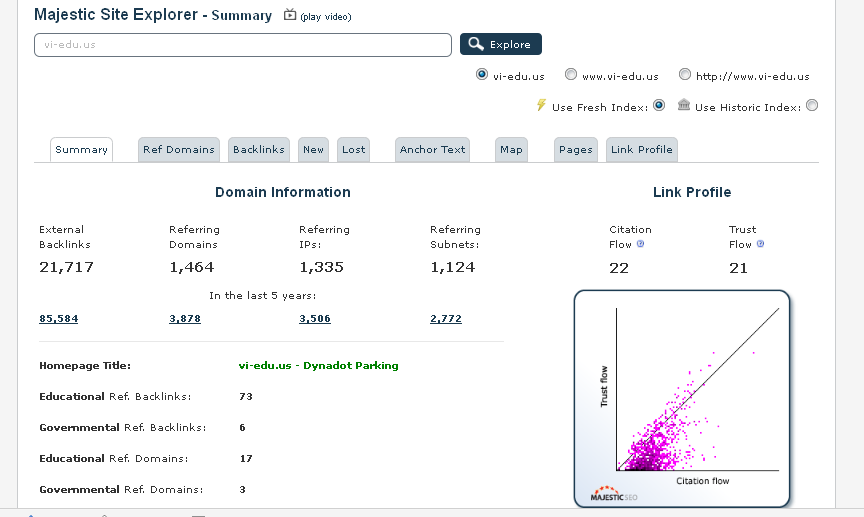Click the Trust Flow value 21
Viewport: 864px width, 517px height.
[738, 268]
